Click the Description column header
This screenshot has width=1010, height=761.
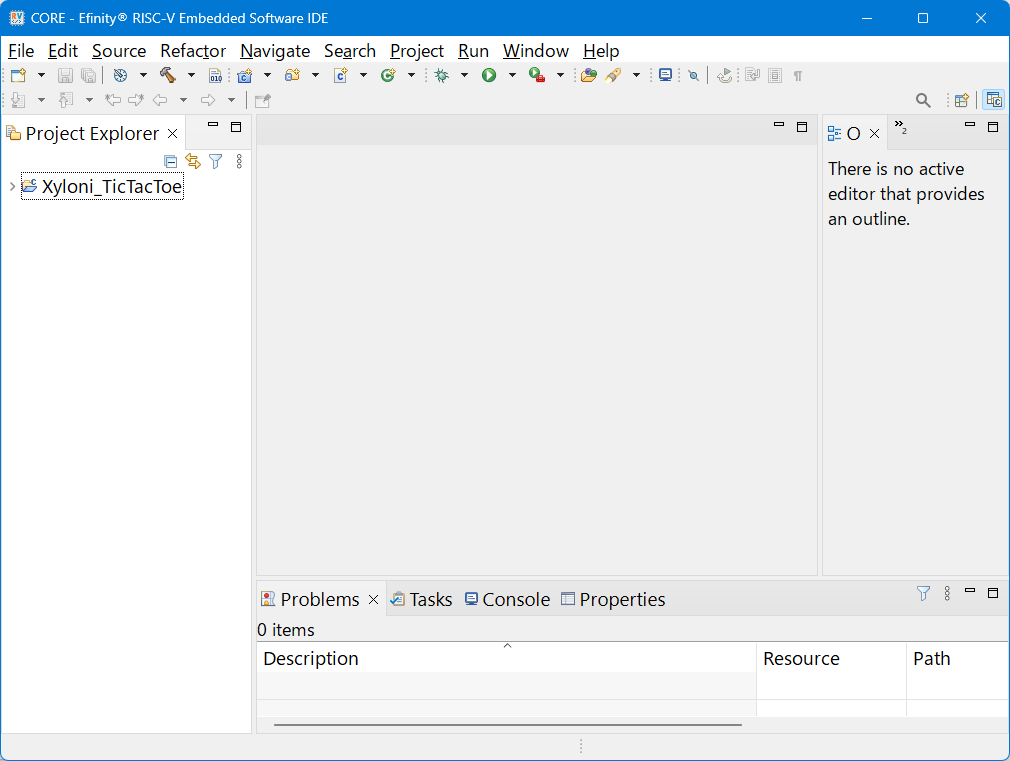click(x=310, y=658)
